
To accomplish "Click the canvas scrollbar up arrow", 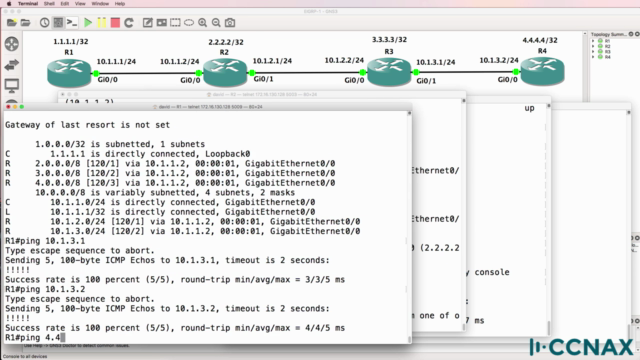I will (585, 34).
